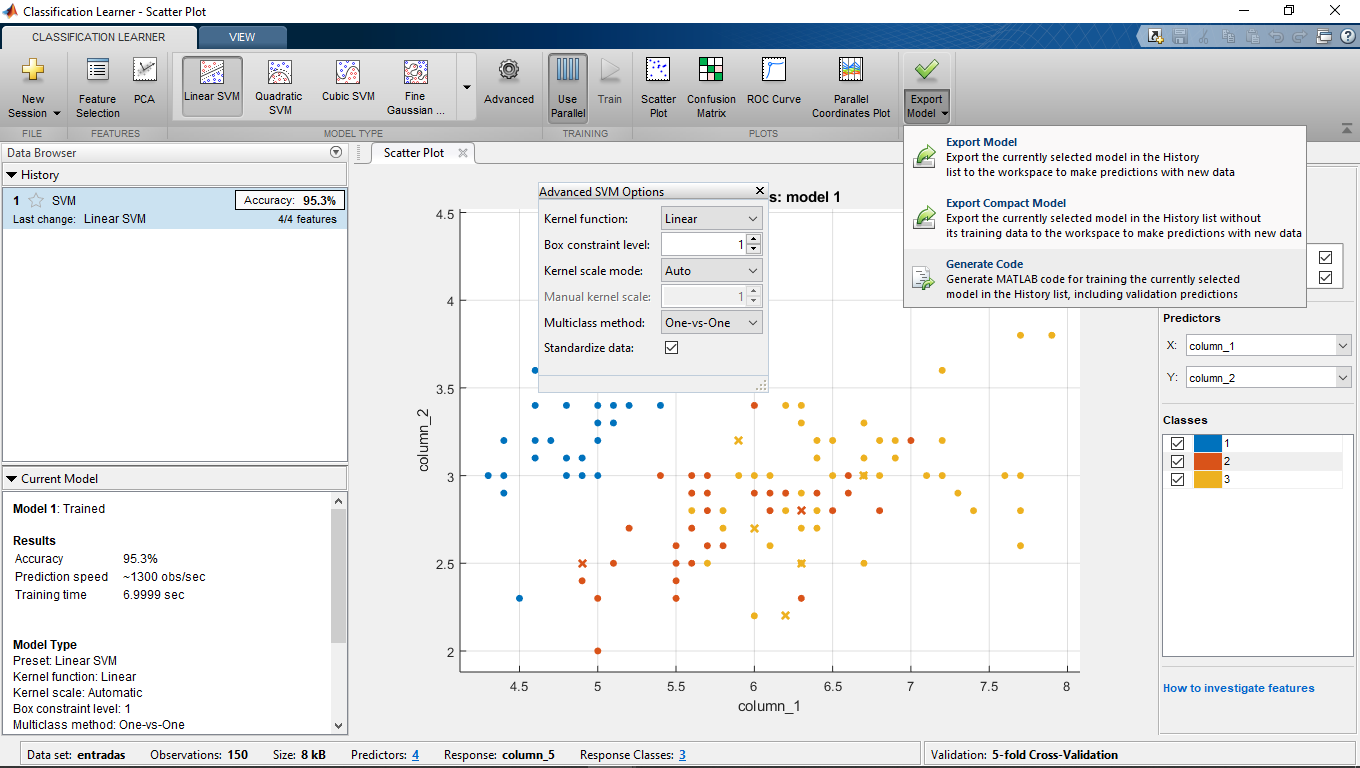Click the add shortcut icon in quick access toolbar
The height and width of the screenshot is (768, 1360).
[1155, 37]
